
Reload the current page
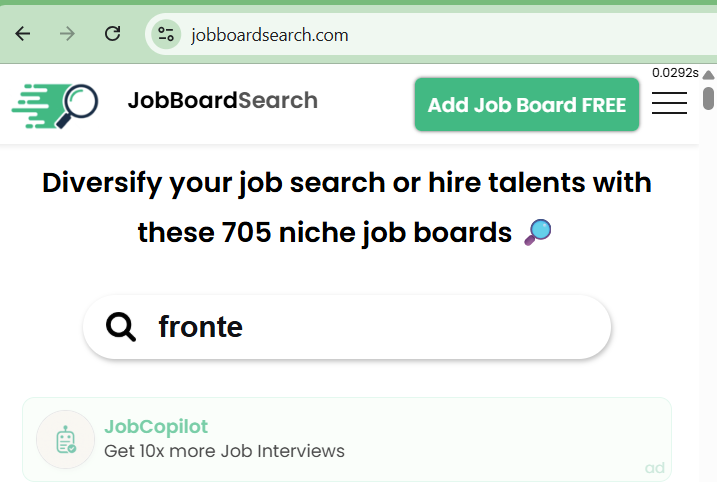(113, 34)
